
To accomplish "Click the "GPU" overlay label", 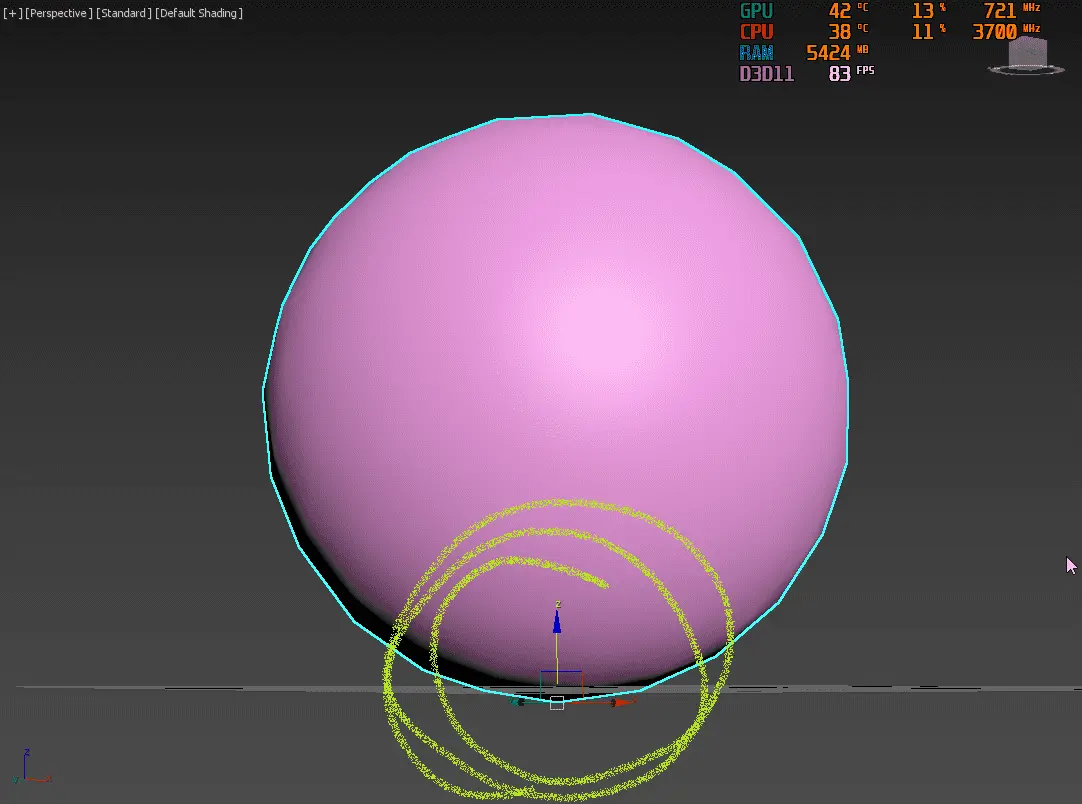I will point(756,11).
